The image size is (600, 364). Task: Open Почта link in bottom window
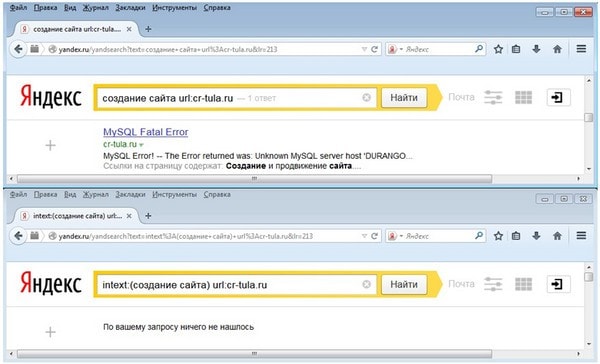click(x=461, y=284)
